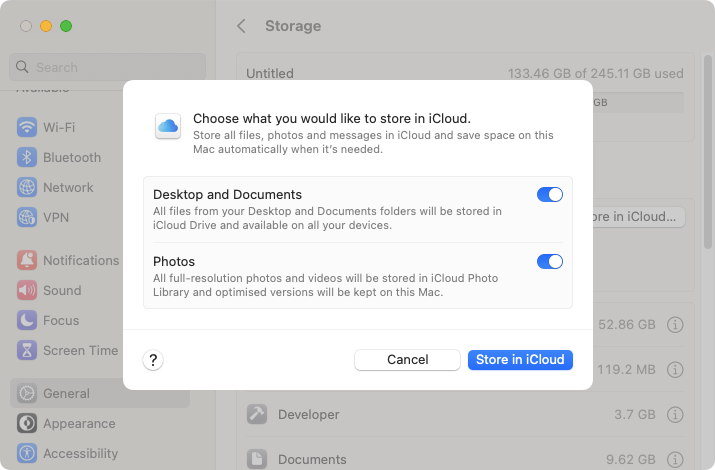The width and height of the screenshot is (715, 470).
Task: Open Sound settings label
Action: pyautogui.click(x=62, y=290)
